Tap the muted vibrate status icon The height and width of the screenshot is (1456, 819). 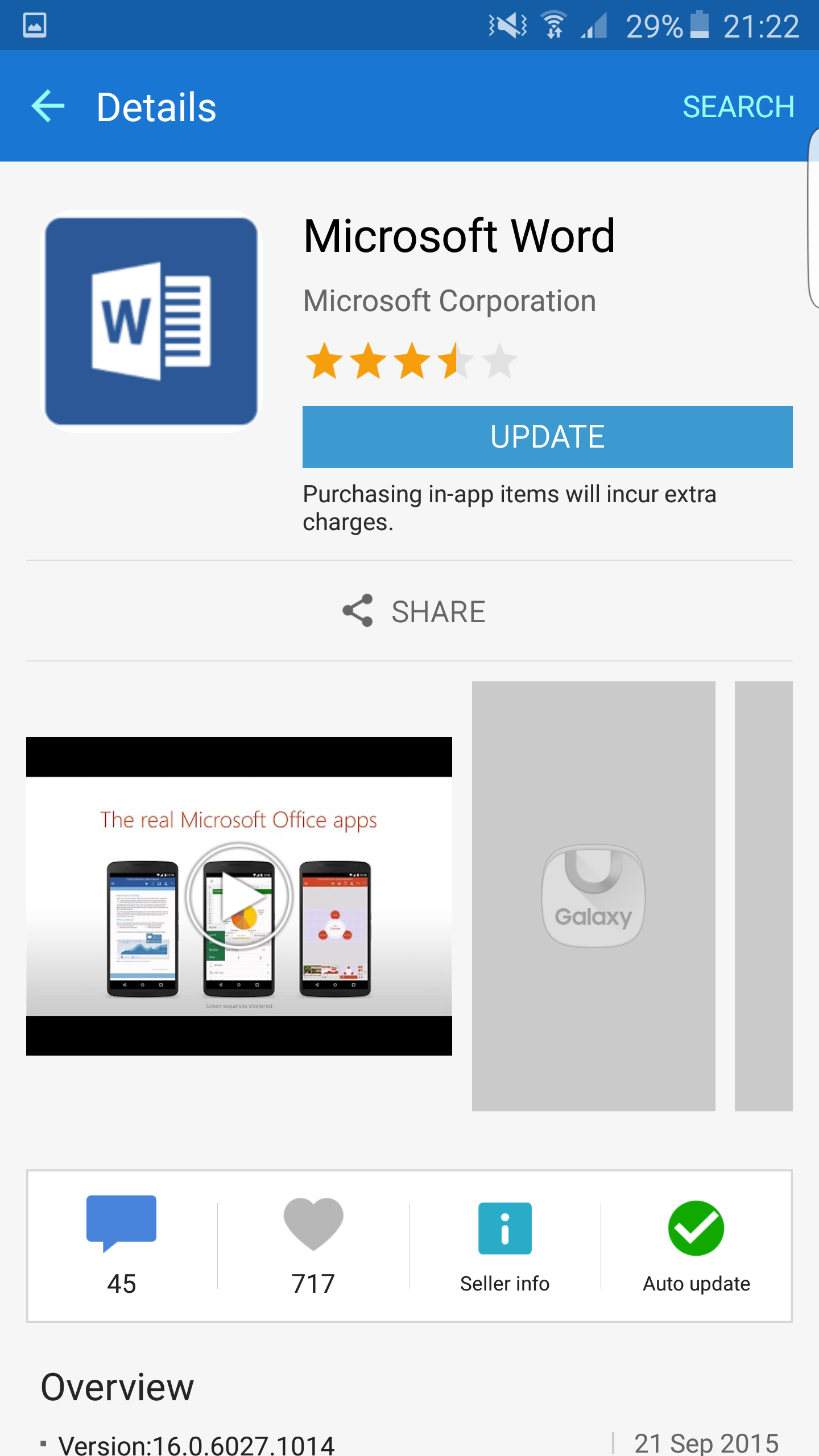[x=508, y=26]
